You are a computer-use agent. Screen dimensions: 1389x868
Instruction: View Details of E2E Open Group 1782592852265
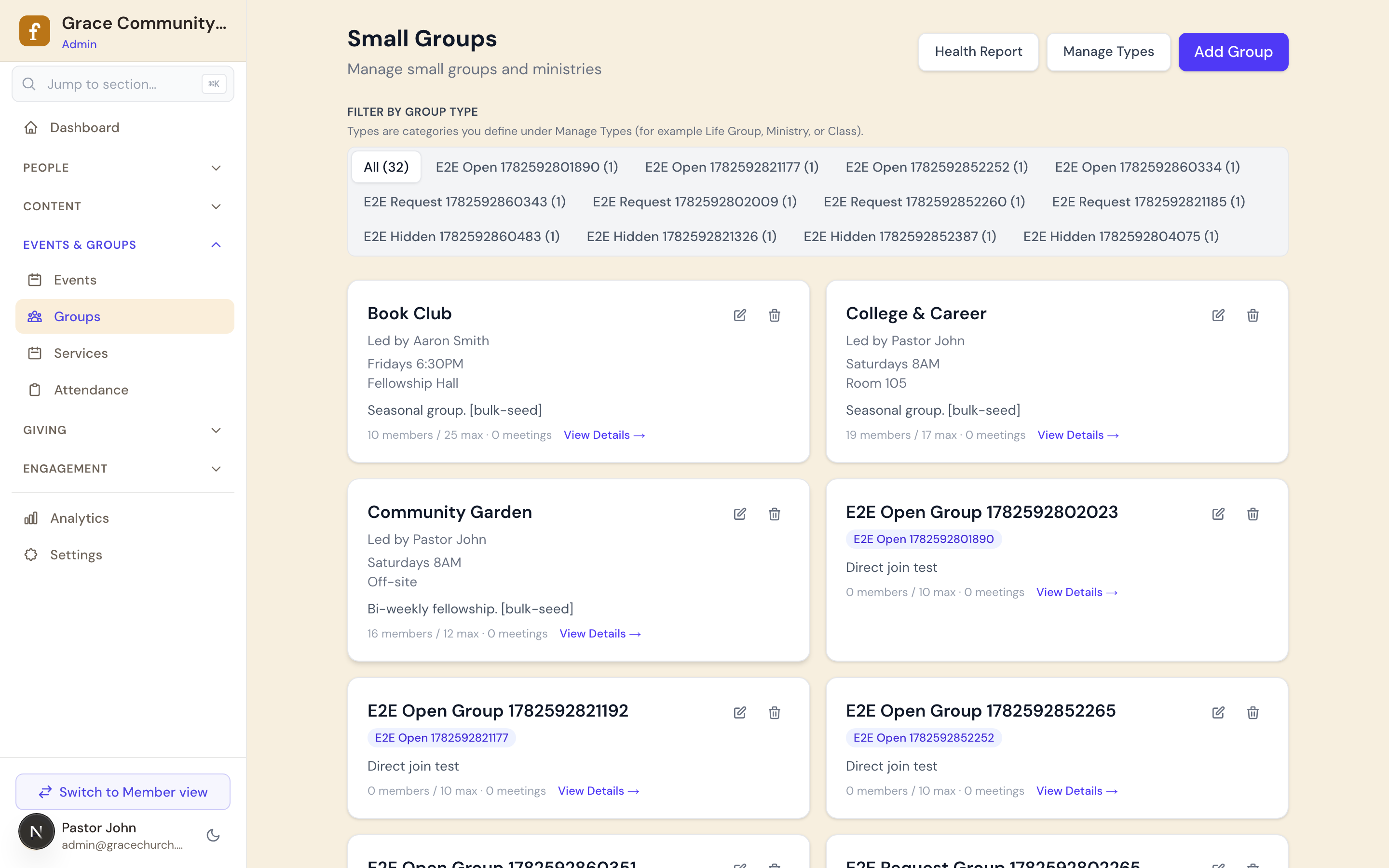click(x=1077, y=791)
